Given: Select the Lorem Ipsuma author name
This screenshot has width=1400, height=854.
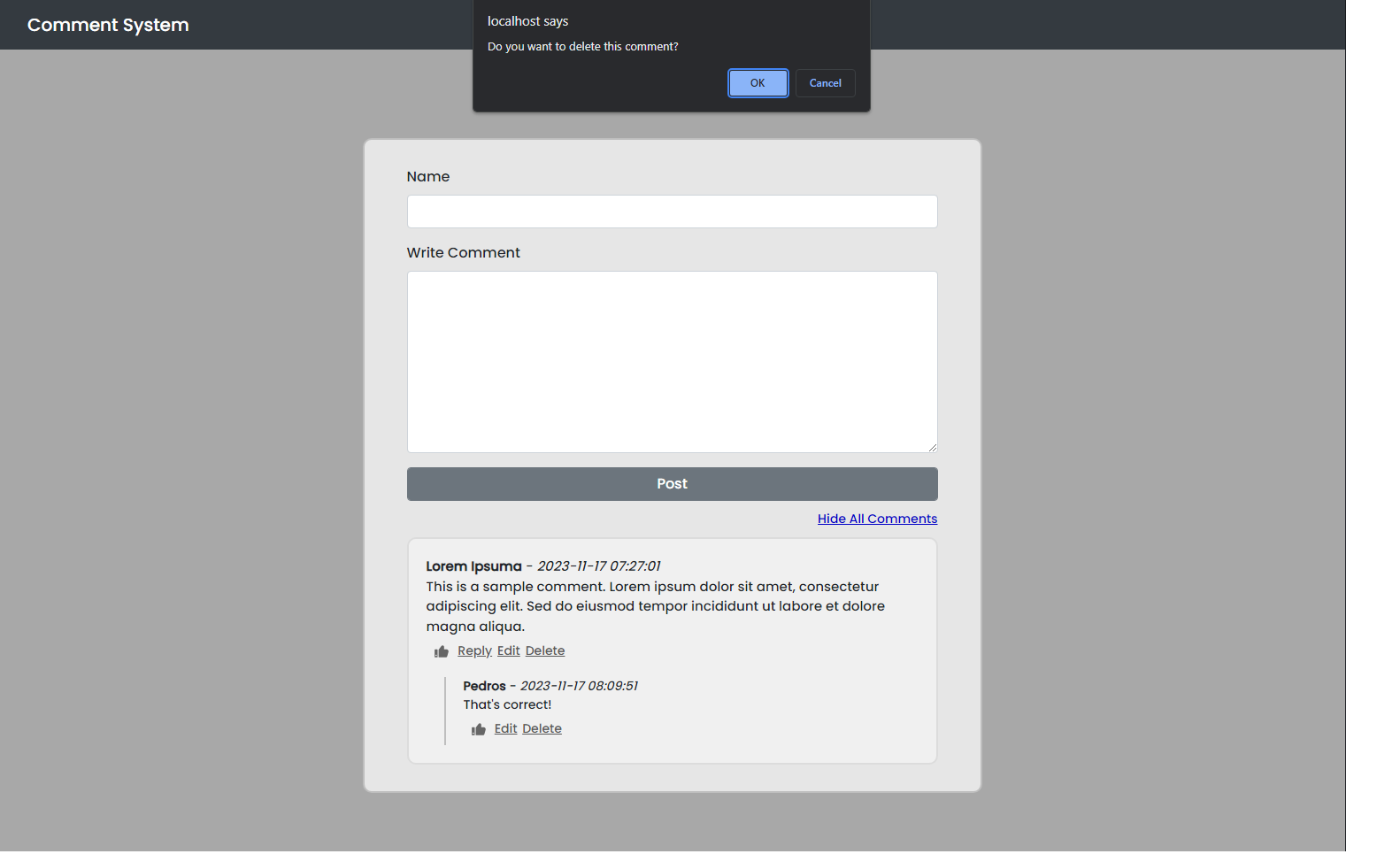Looking at the screenshot, I should coord(473,566).
